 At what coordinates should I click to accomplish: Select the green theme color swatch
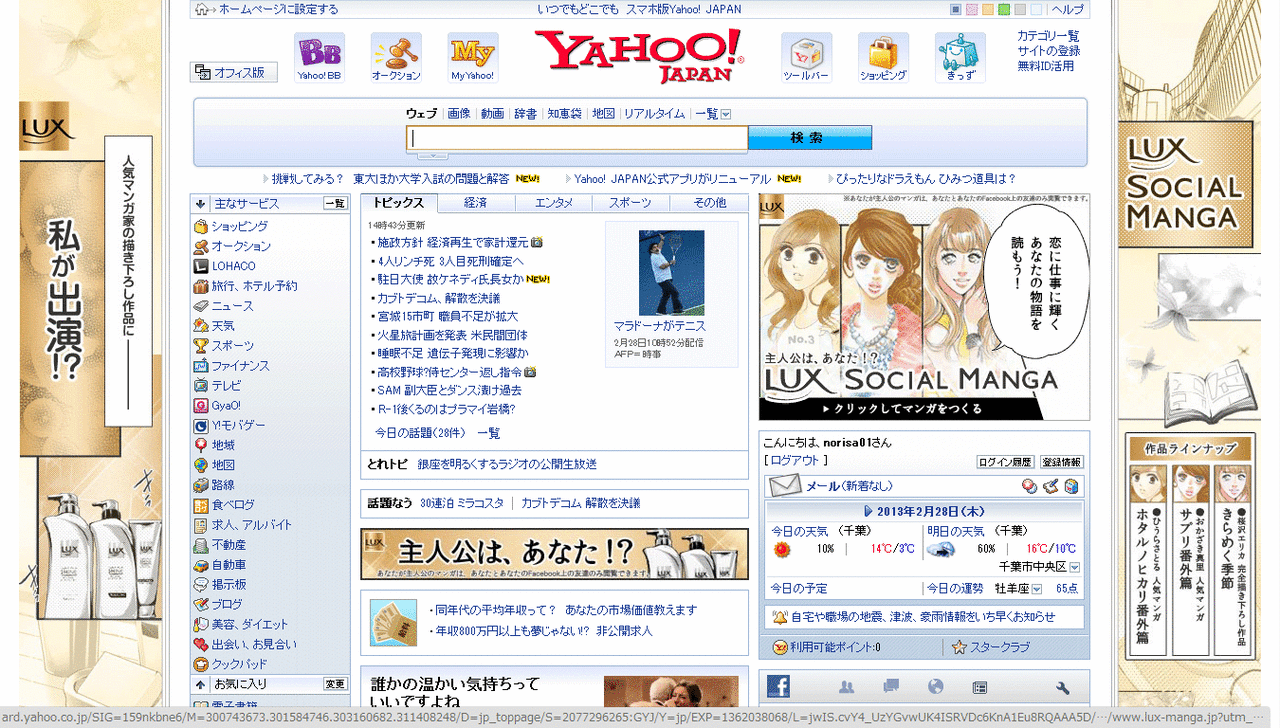pos(1004,10)
